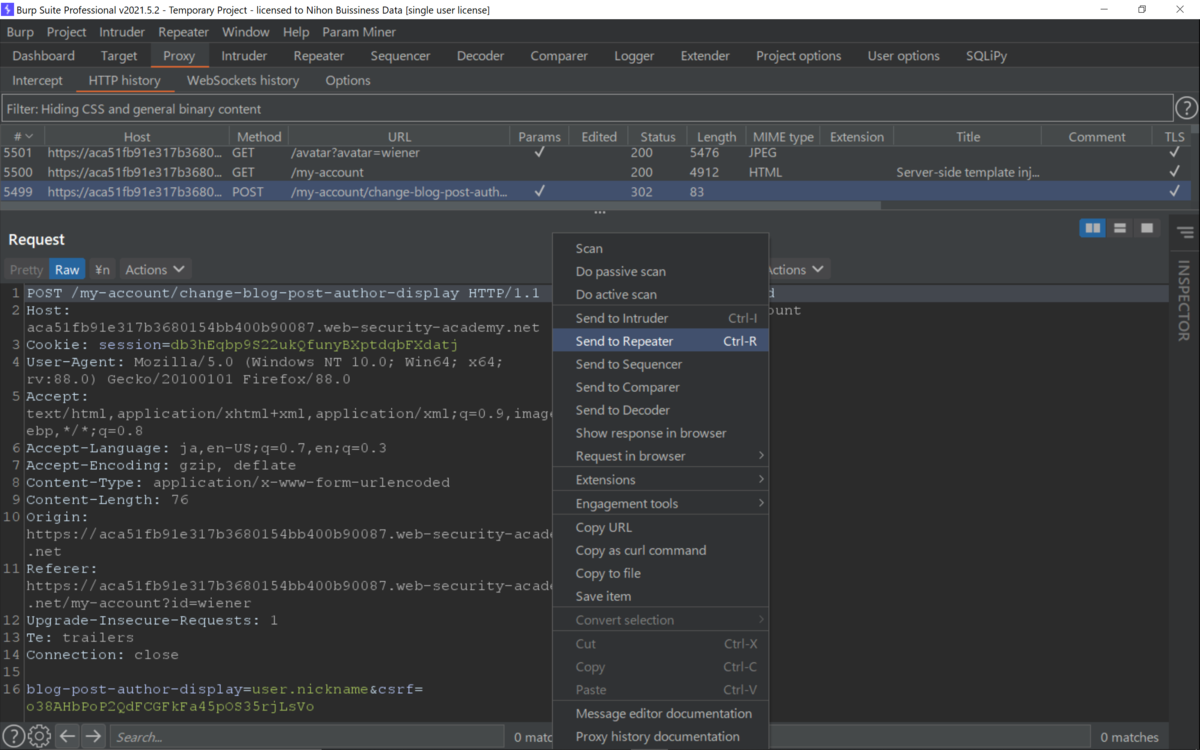Image resolution: width=1200 pixels, height=750 pixels.
Task: Select Scan from context menu
Action: point(660,248)
